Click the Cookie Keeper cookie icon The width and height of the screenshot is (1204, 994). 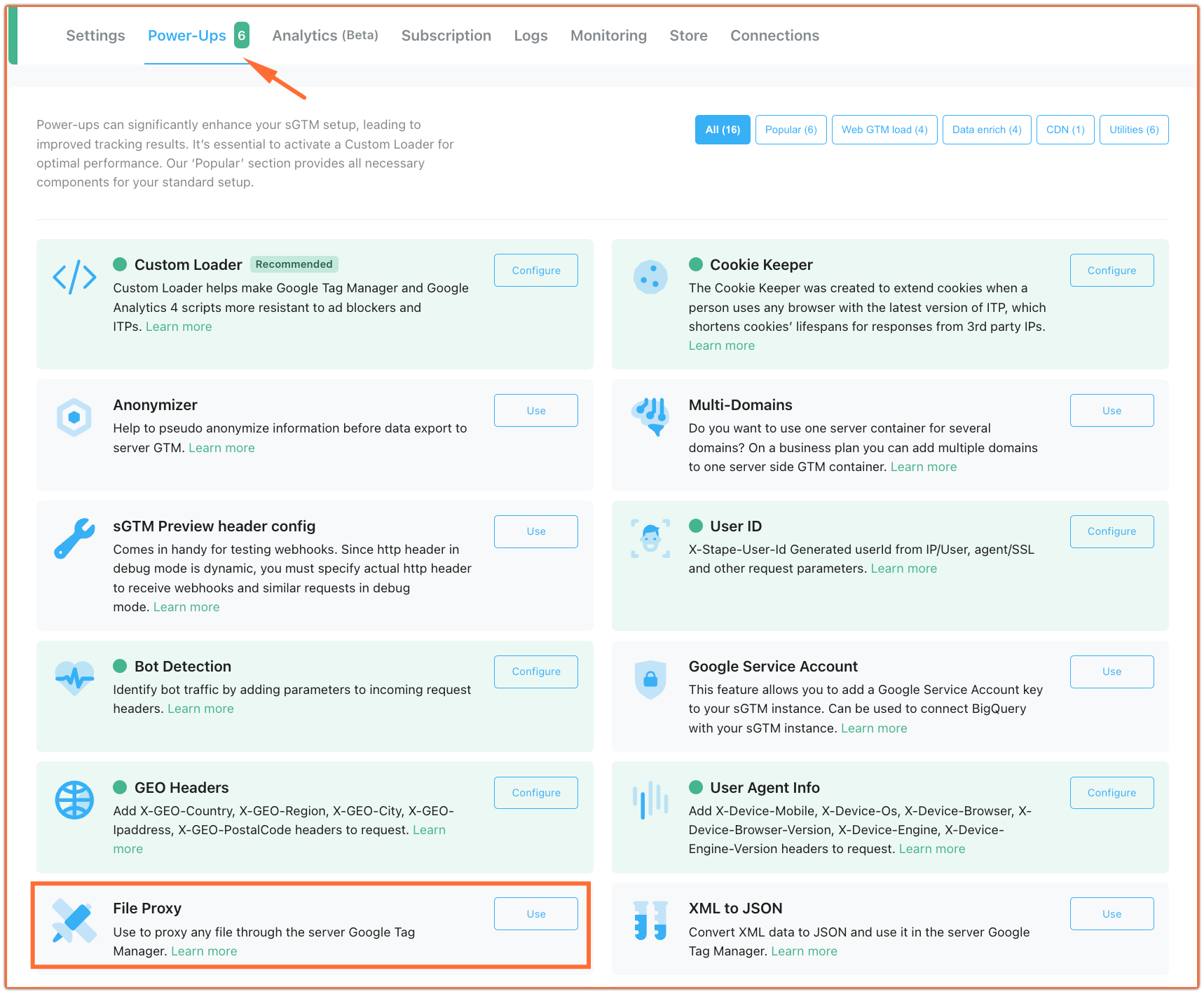pos(650,277)
